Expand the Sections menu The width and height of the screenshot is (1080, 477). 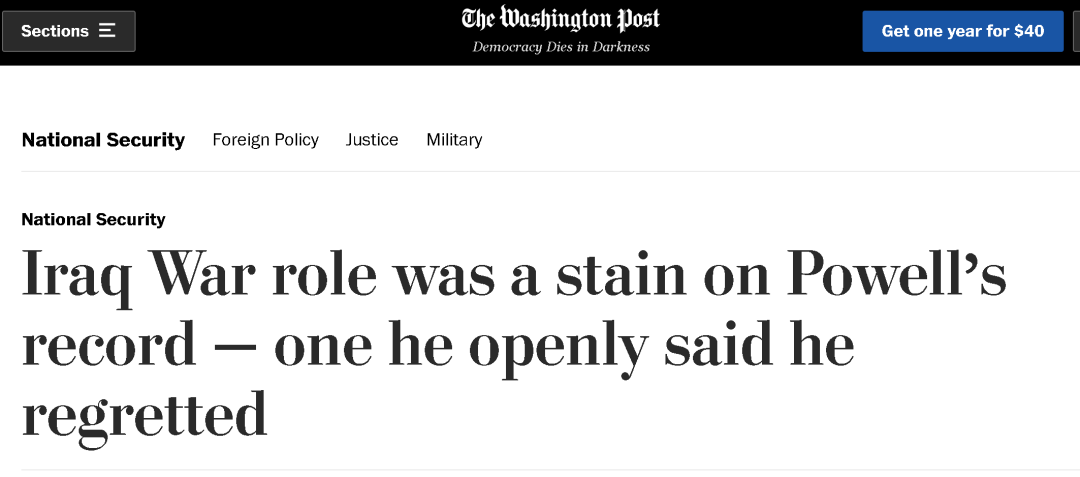[x=68, y=31]
